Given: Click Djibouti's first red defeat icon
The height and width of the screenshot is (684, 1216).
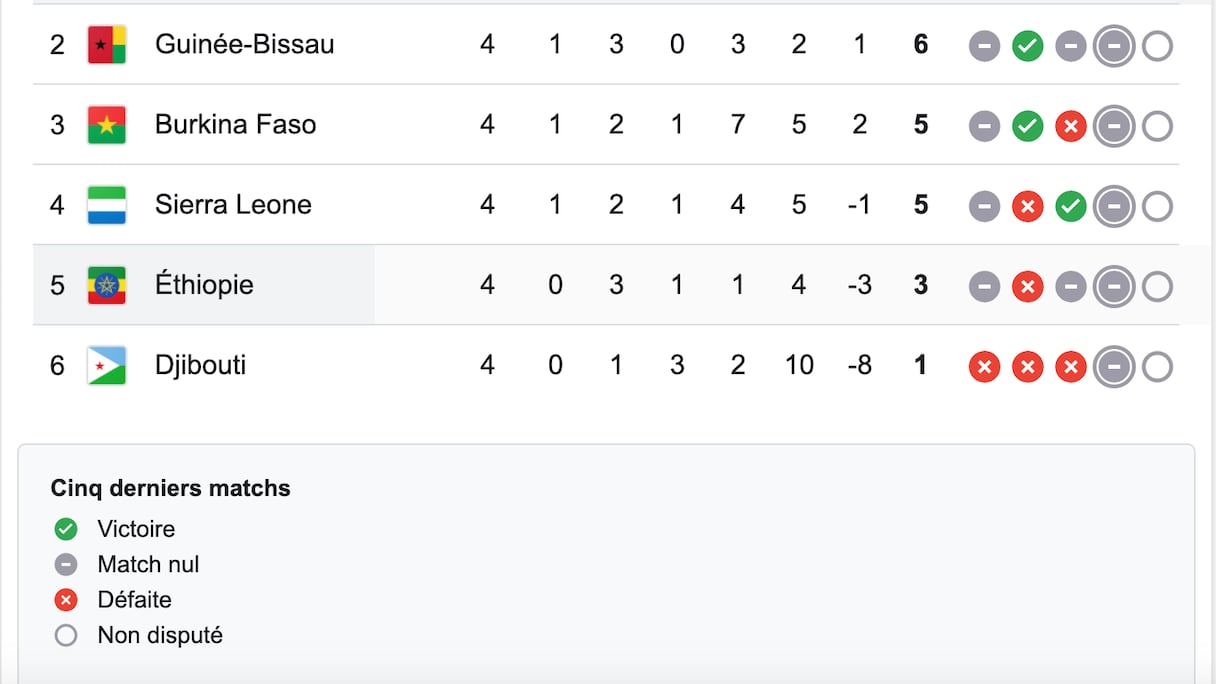Looking at the screenshot, I should click(x=984, y=367).
